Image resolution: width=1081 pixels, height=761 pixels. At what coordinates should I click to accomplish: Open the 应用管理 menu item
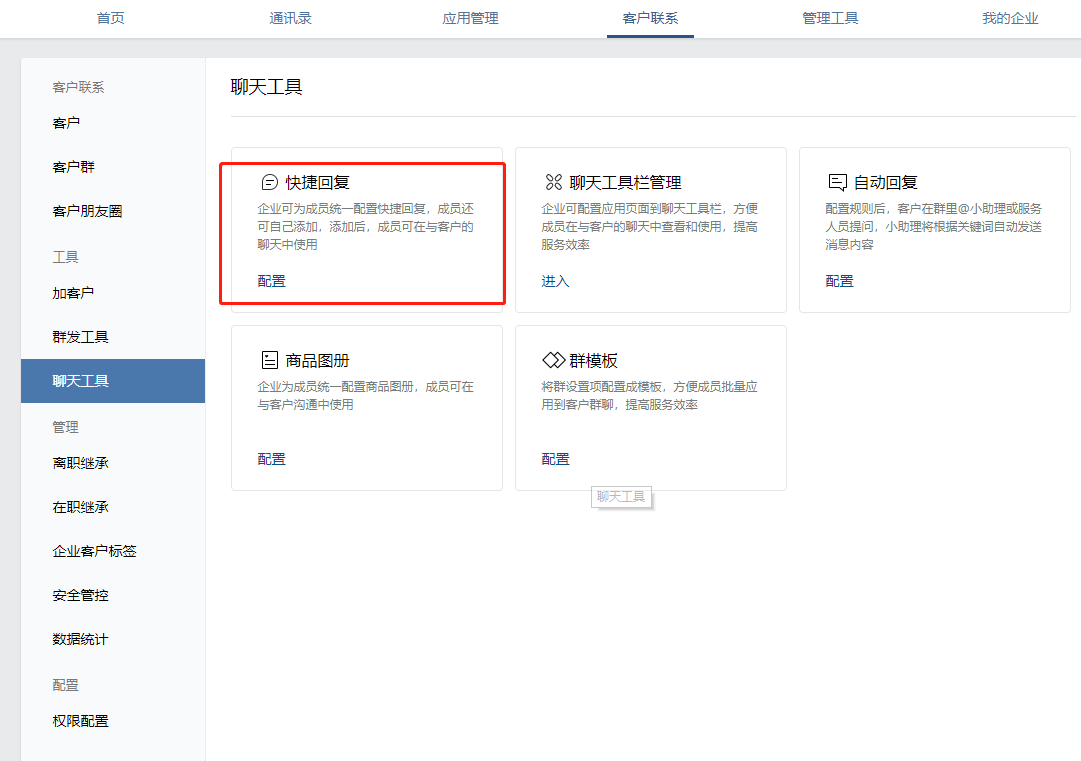(470, 17)
